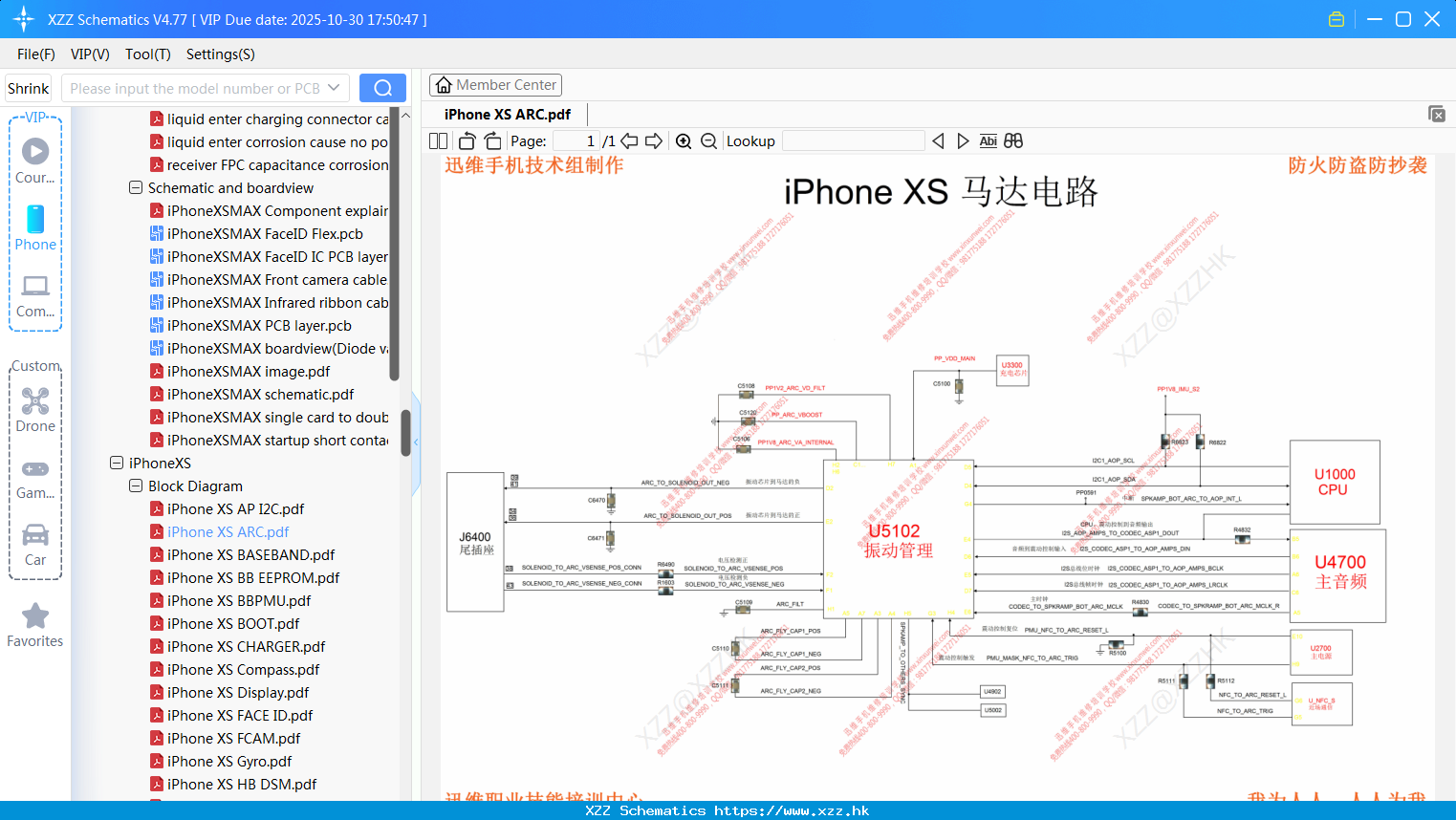Collapse the Schematic and boardview node

(136, 187)
